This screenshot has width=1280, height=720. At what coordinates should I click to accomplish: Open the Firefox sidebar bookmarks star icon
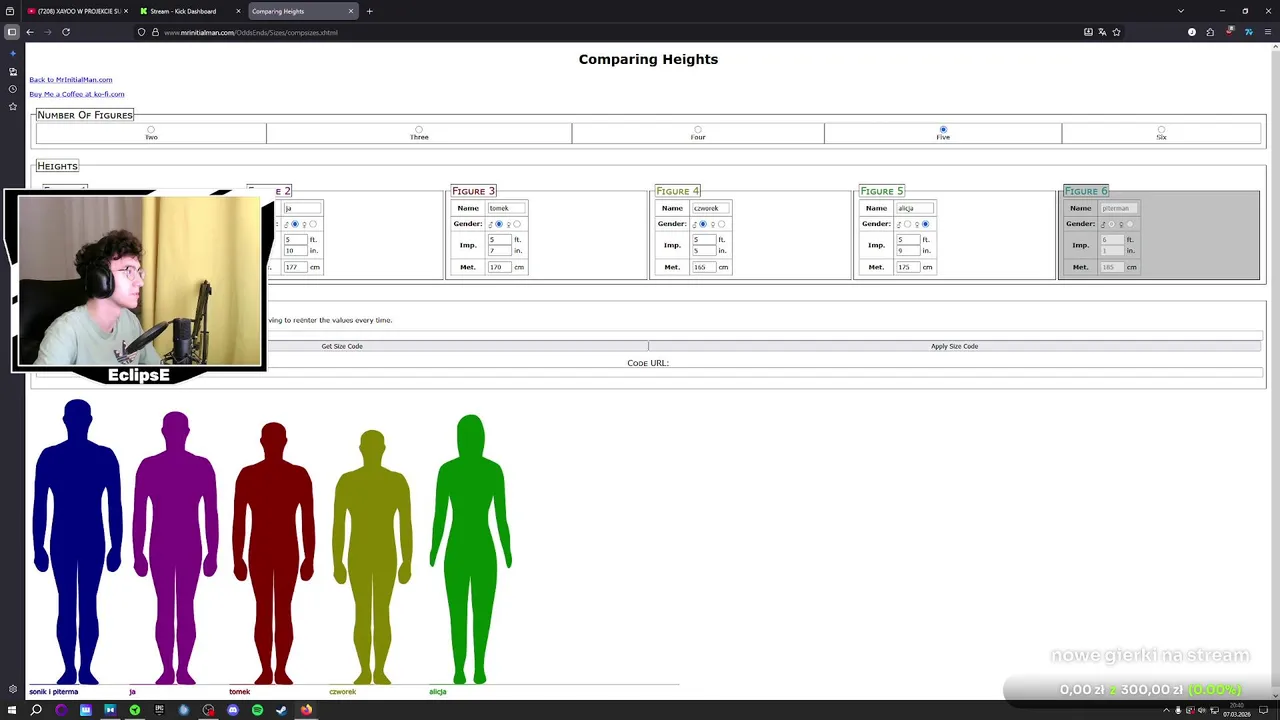(12, 106)
